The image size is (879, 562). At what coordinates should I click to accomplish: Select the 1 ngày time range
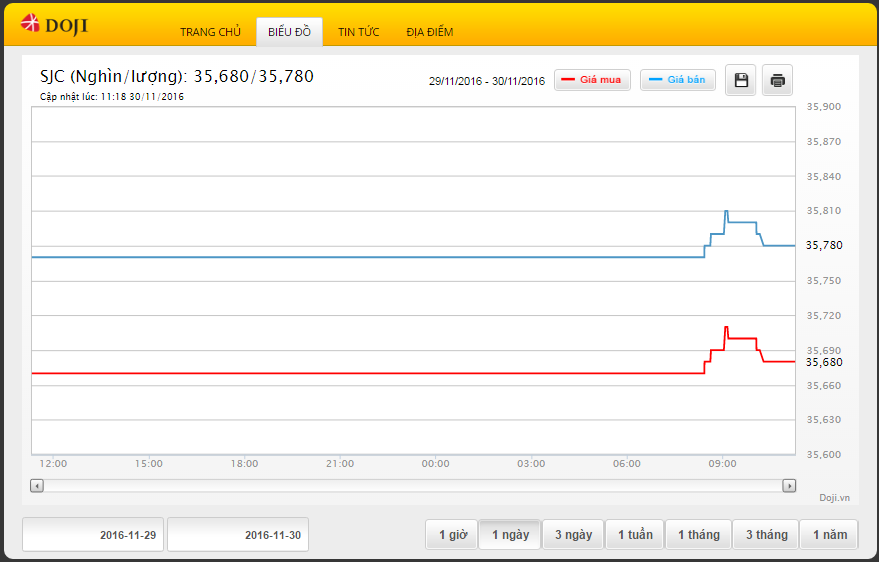tap(510, 535)
